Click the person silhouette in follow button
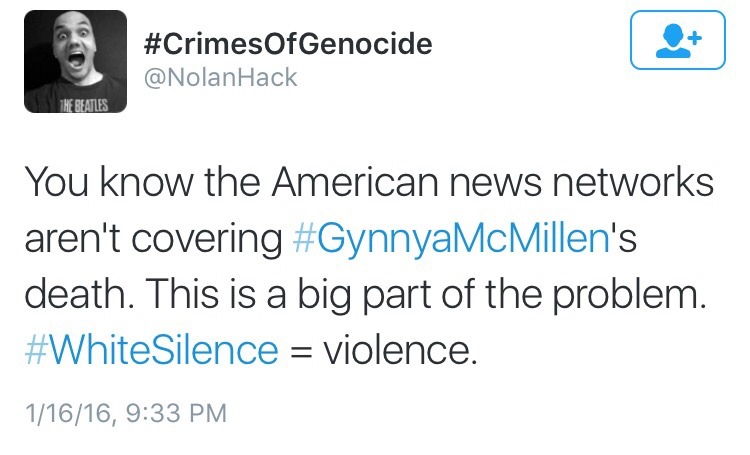 pyautogui.click(x=672, y=40)
